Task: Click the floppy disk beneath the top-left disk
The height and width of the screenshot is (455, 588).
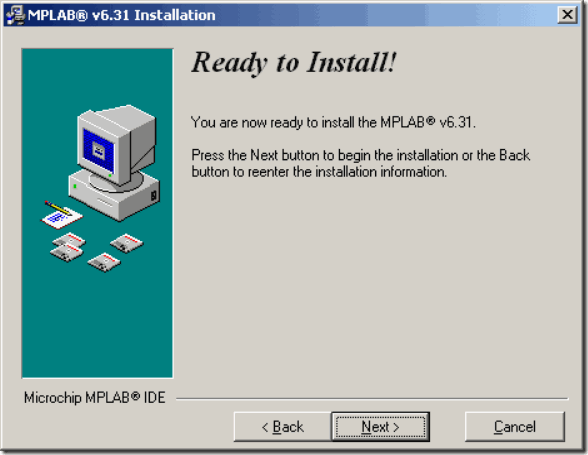Action: pyautogui.click(x=67, y=253)
